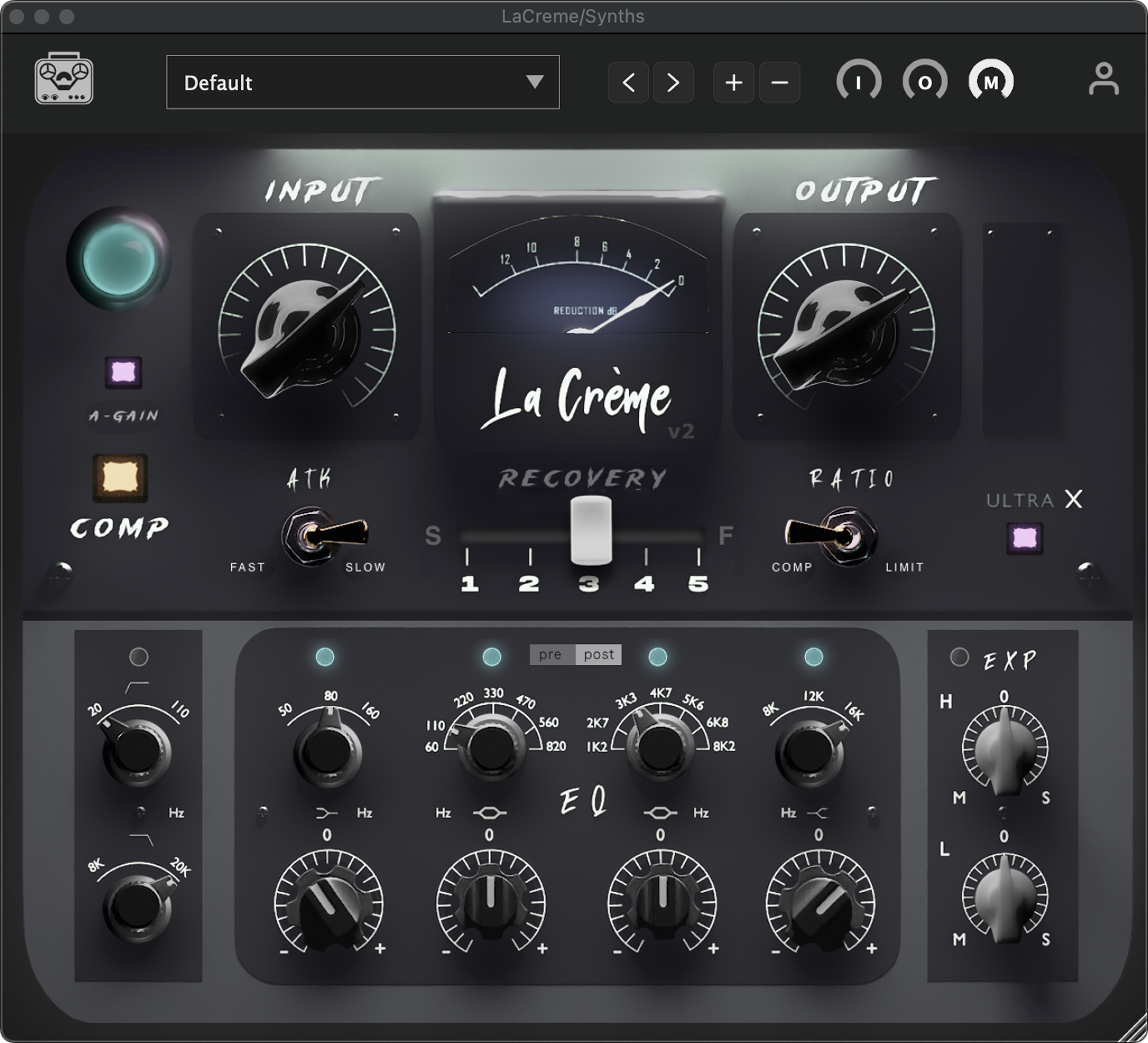1148x1043 pixels.
Task: Click the high-mid bell shape icon
Action: point(660,813)
